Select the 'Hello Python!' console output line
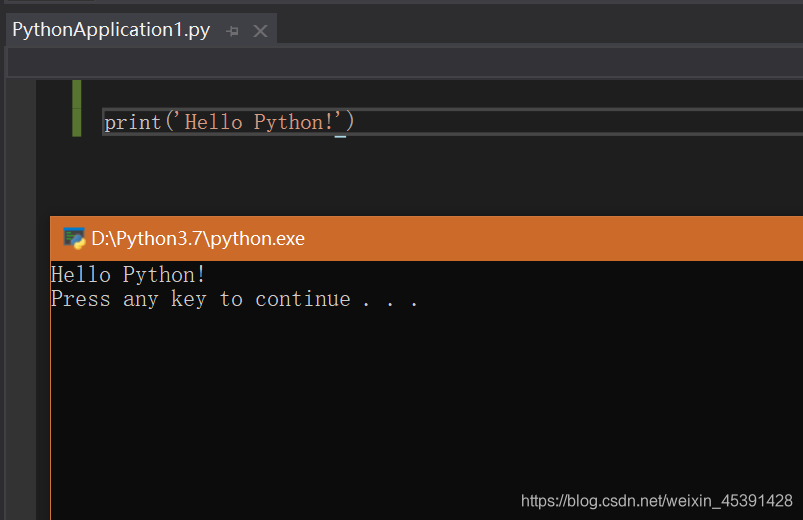 coord(128,275)
